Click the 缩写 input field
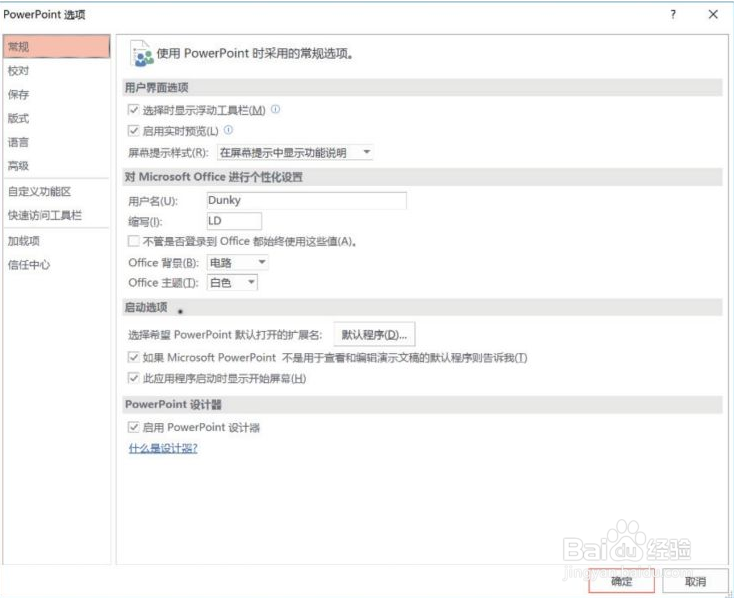 click(x=234, y=221)
